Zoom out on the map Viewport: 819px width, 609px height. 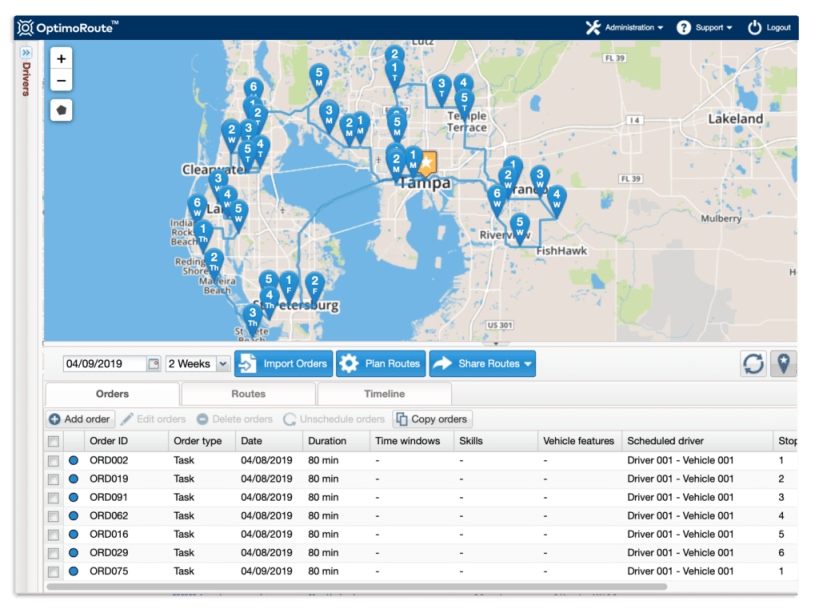click(62, 81)
